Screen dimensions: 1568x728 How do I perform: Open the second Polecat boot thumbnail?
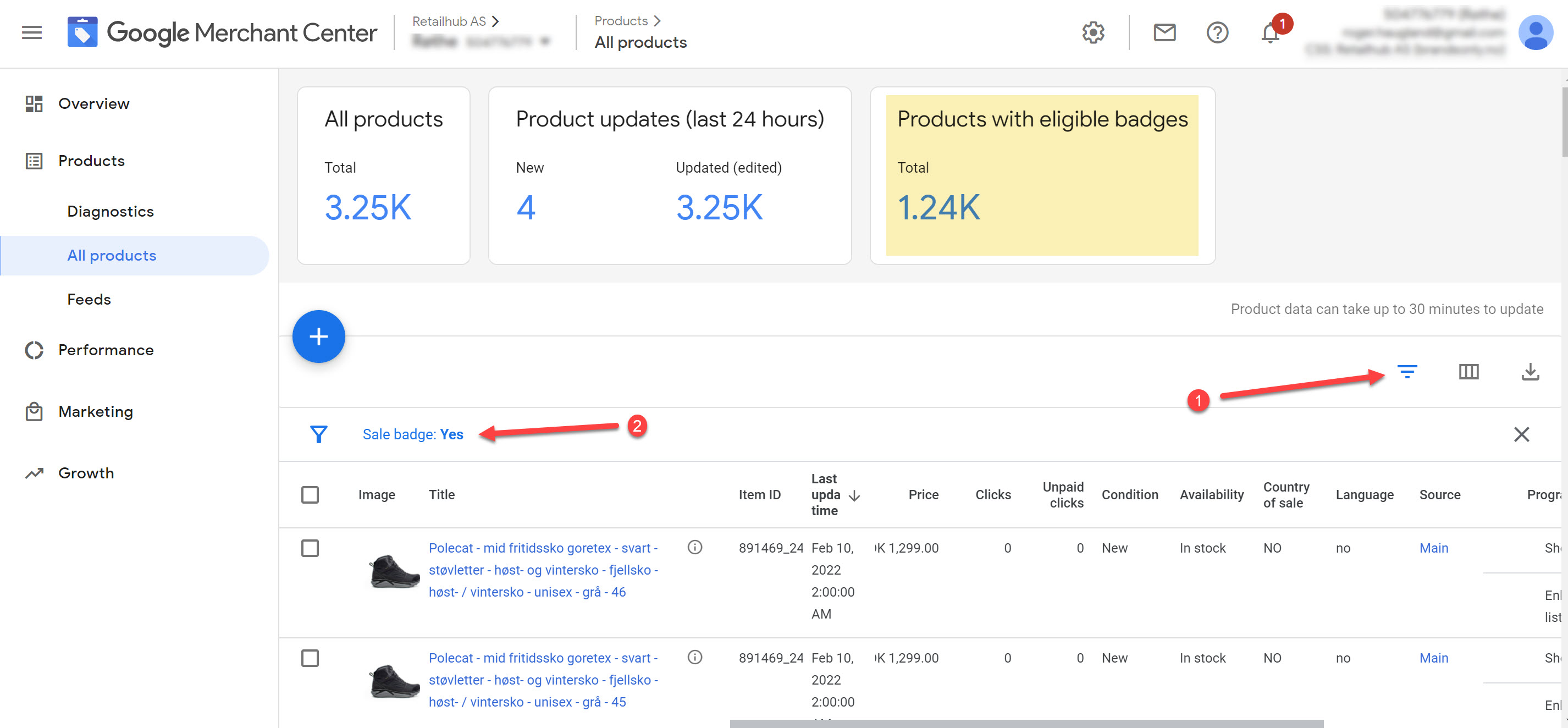pyautogui.click(x=394, y=681)
